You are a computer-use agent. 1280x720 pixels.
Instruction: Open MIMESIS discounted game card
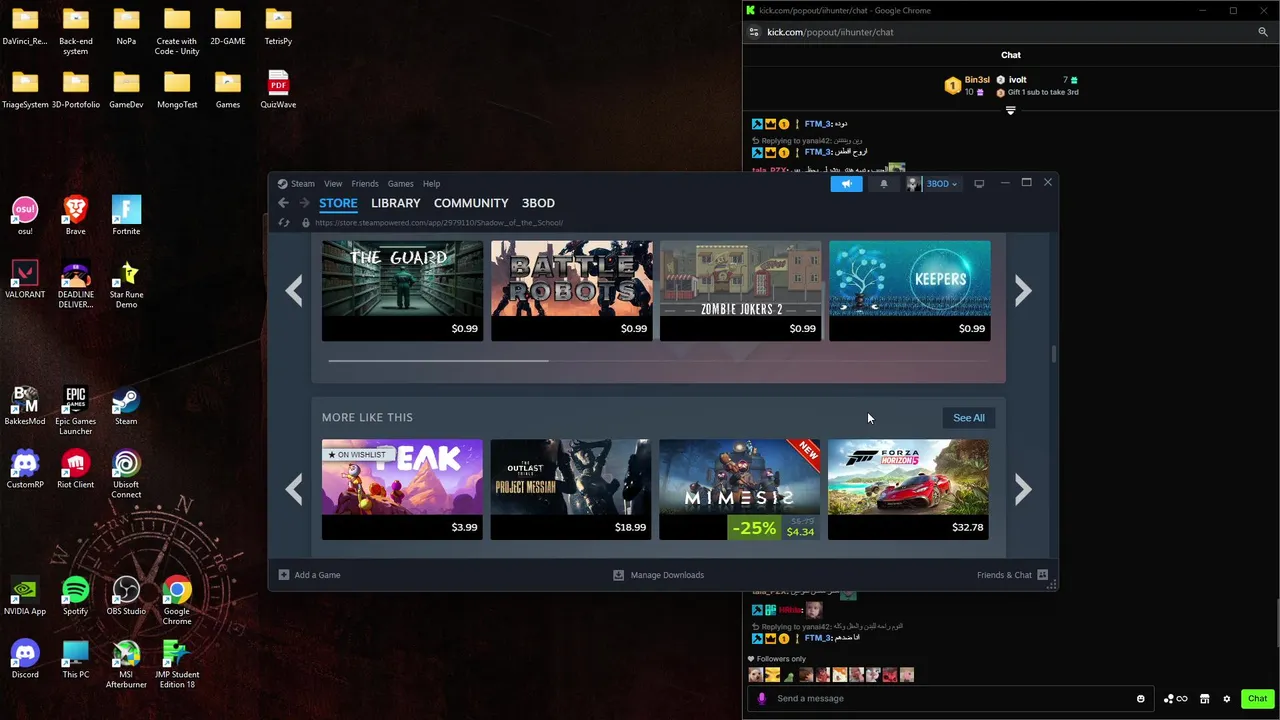point(739,490)
